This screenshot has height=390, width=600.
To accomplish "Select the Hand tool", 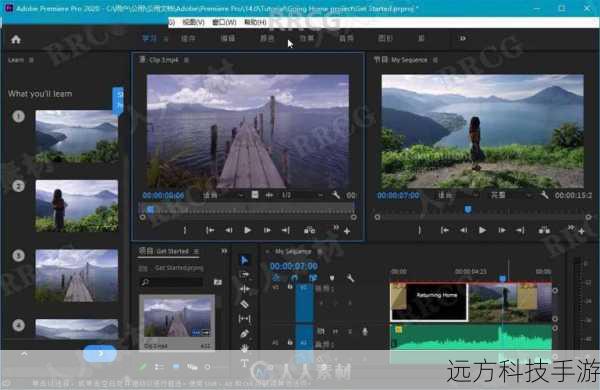I will [x=245, y=348].
